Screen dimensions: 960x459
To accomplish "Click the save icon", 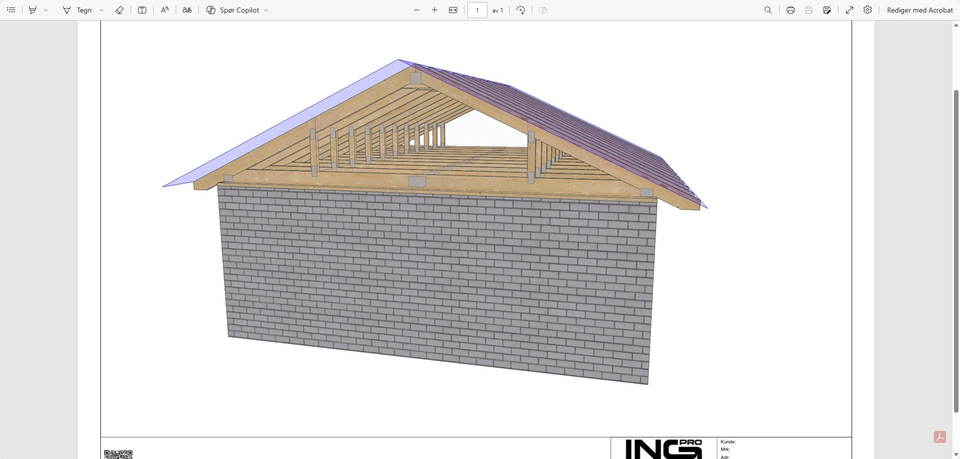I will coord(809,10).
